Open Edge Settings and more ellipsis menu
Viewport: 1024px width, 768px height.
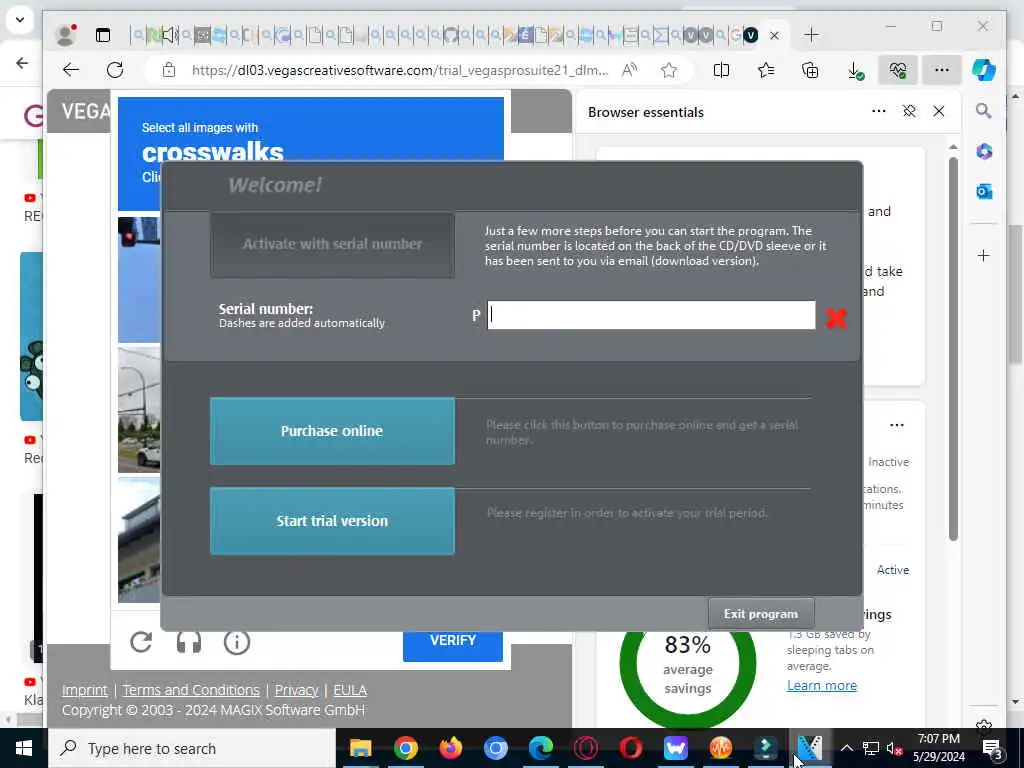(x=941, y=70)
